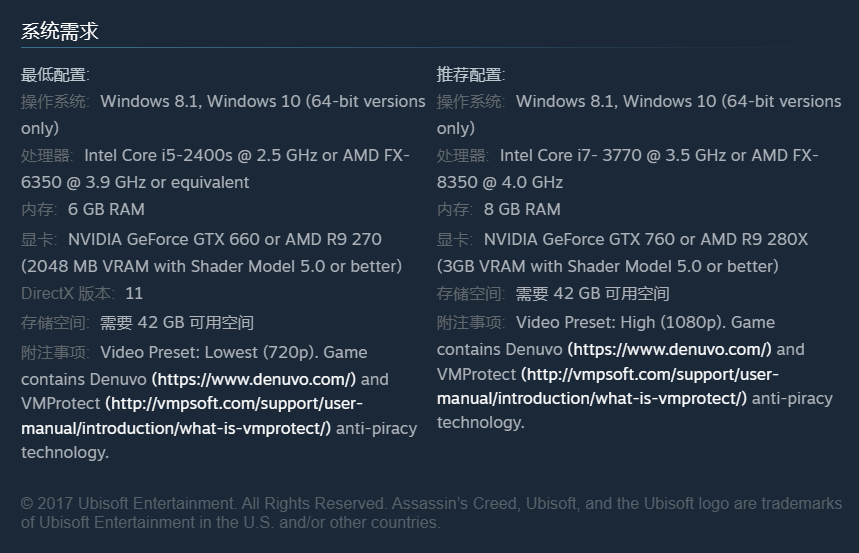This screenshot has width=859, height=553.
Task: Click the 6 GB RAM memory entry
Action: [106, 210]
